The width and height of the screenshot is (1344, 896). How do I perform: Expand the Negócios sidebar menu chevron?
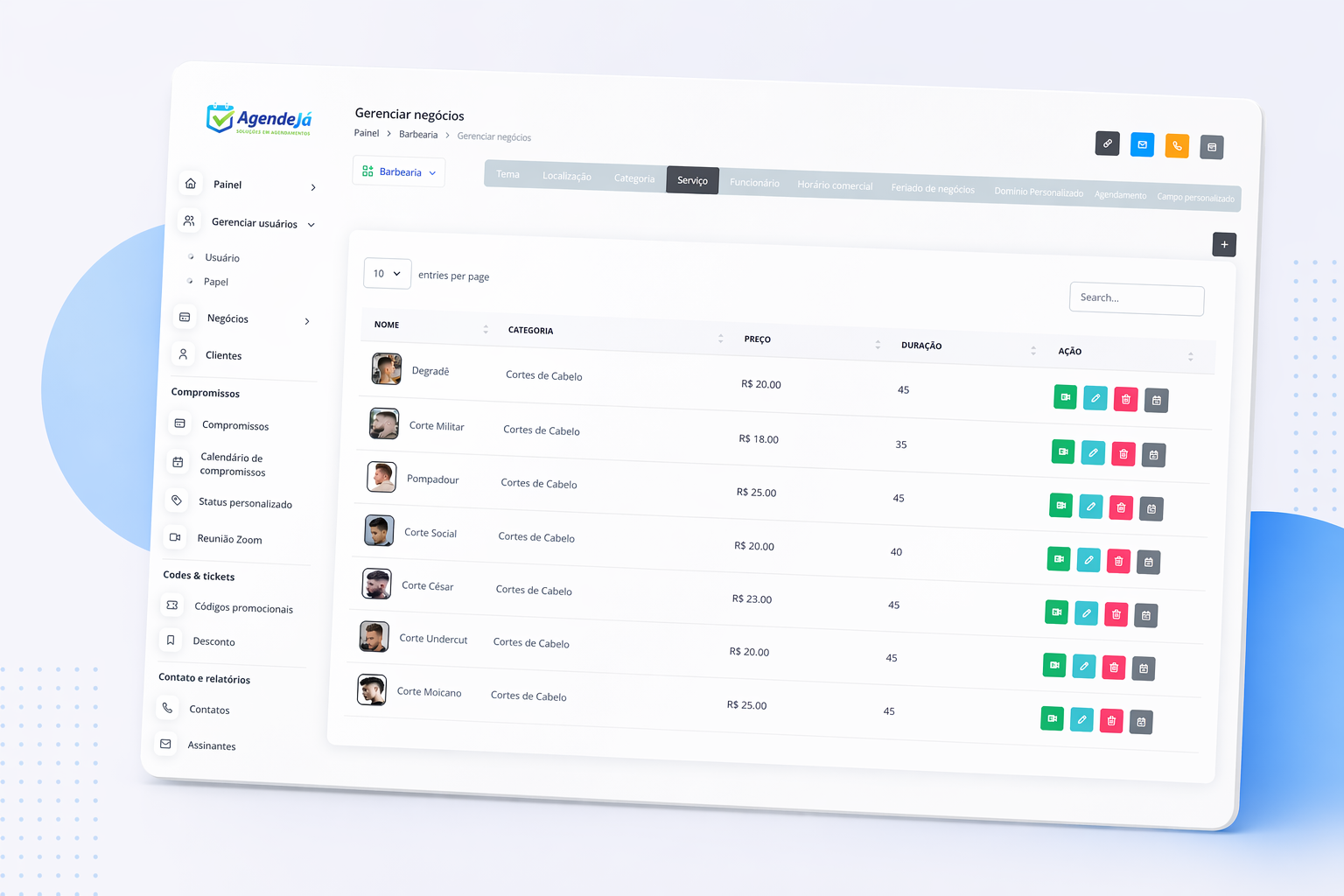[x=307, y=321]
